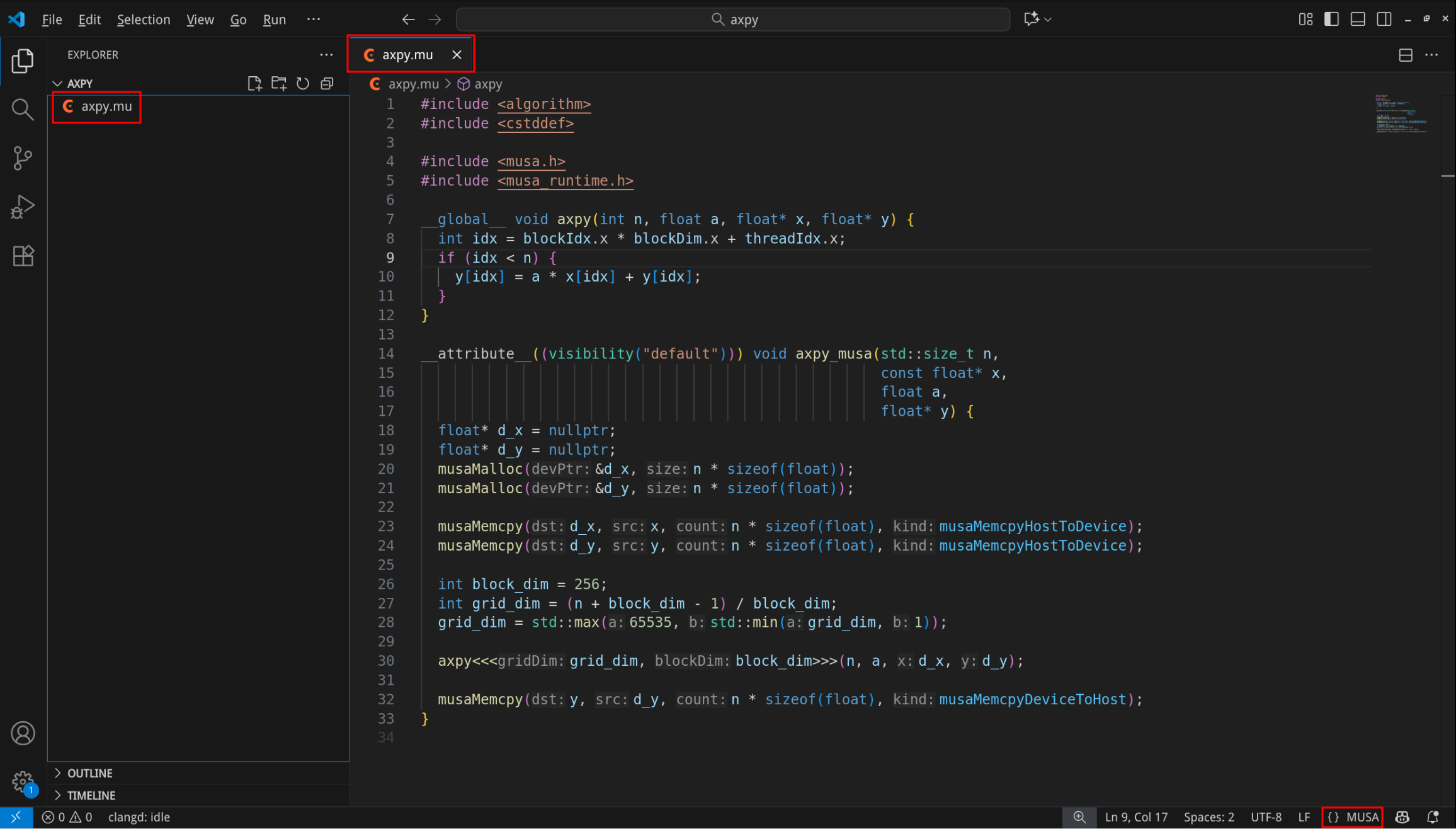Open the Edit menu

click(x=89, y=20)
